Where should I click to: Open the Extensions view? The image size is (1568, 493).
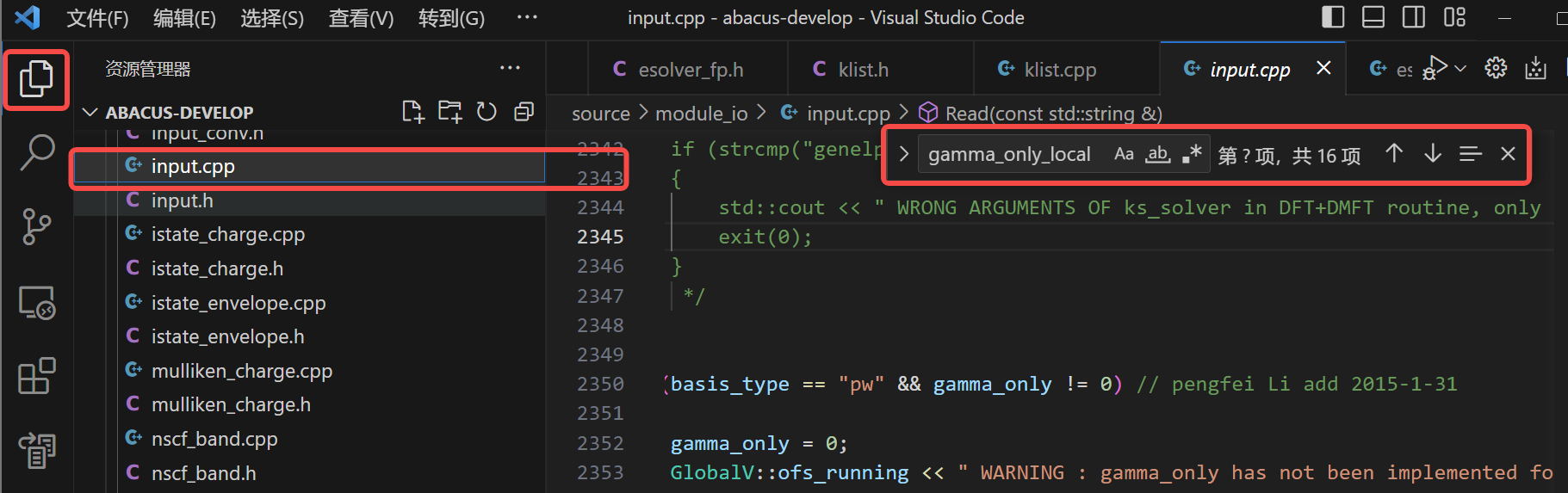tap(37, 376)
